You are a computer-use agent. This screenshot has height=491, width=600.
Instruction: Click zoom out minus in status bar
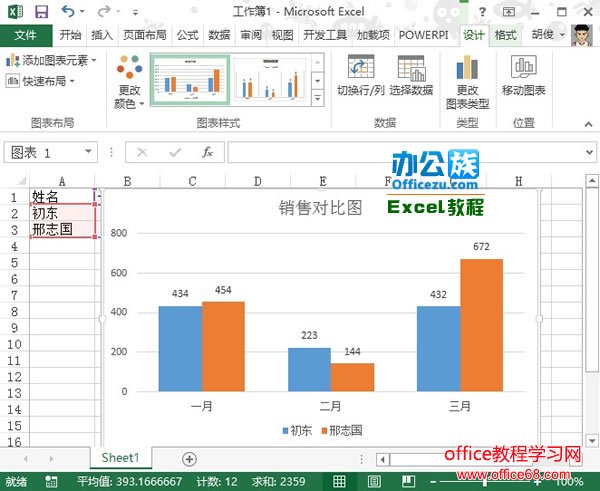(x=433, y=481)
